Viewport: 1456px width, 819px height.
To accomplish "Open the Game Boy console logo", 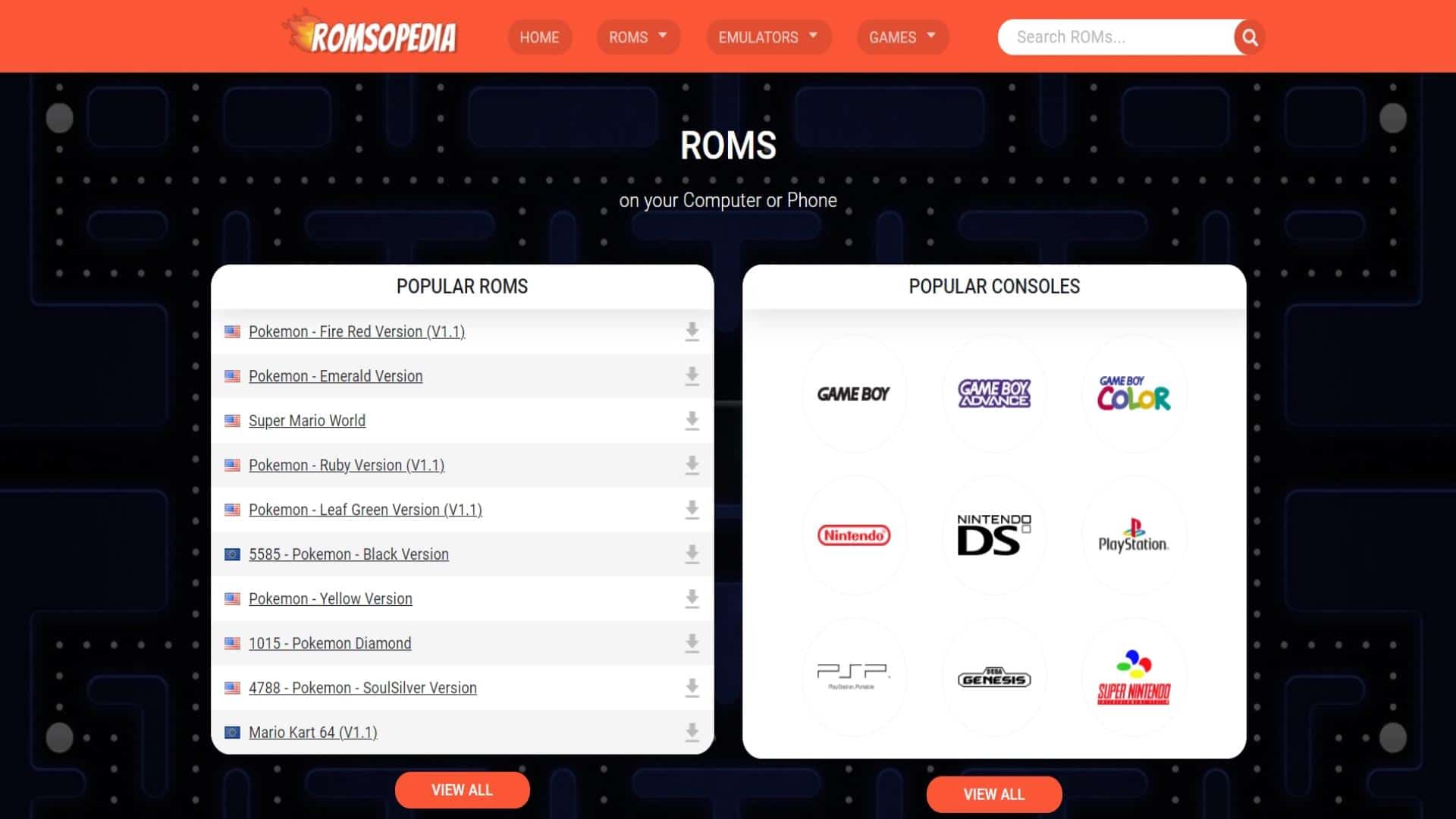I will (853, 394).
